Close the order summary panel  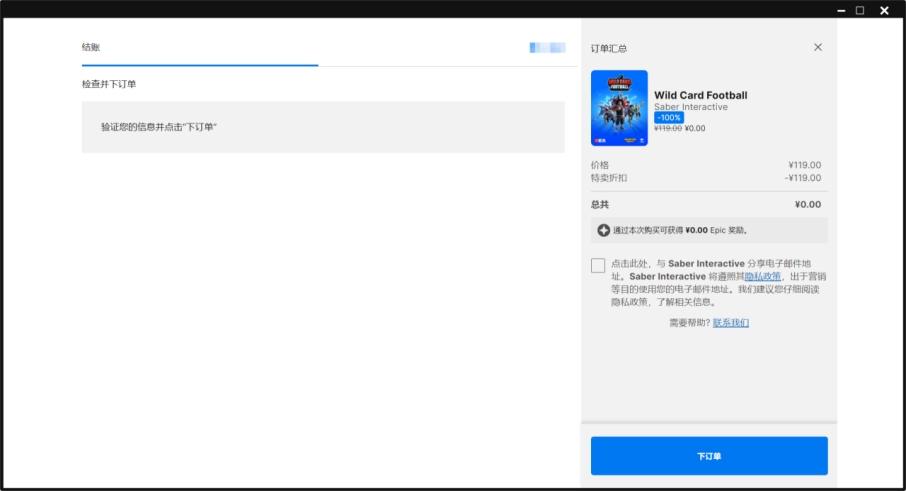pos(818,47)
